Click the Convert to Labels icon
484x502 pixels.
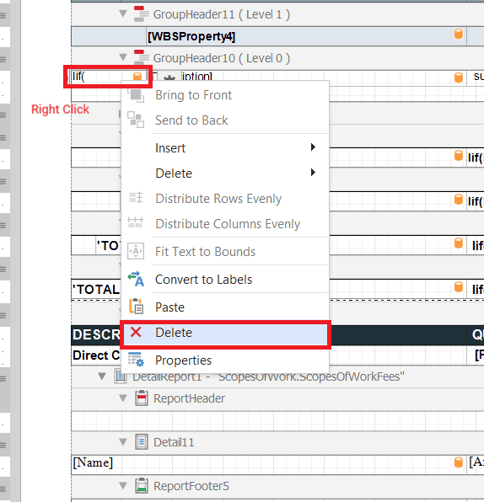click(x=136, y=279)
